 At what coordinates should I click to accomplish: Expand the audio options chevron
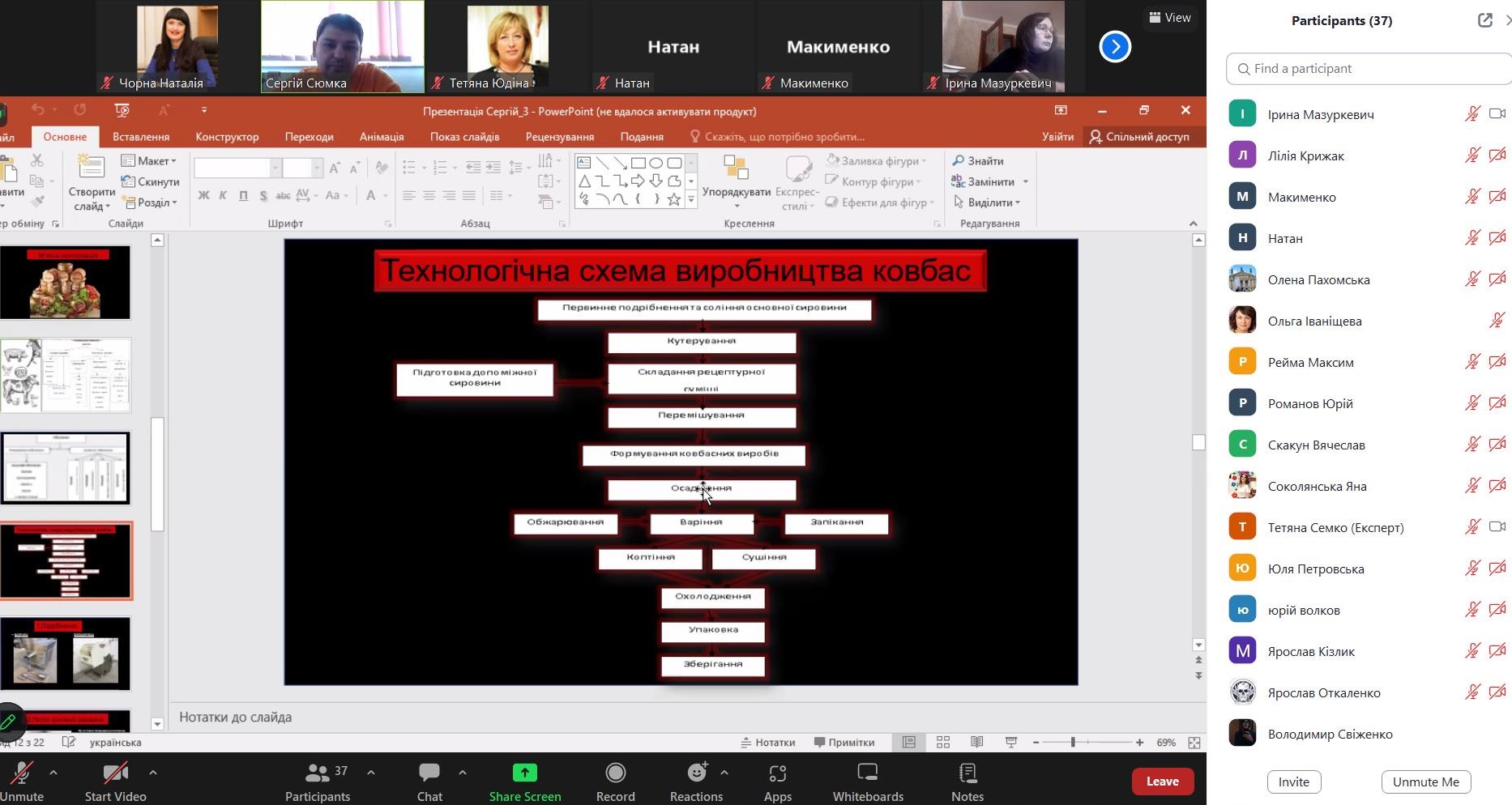[x=53, y=773]
